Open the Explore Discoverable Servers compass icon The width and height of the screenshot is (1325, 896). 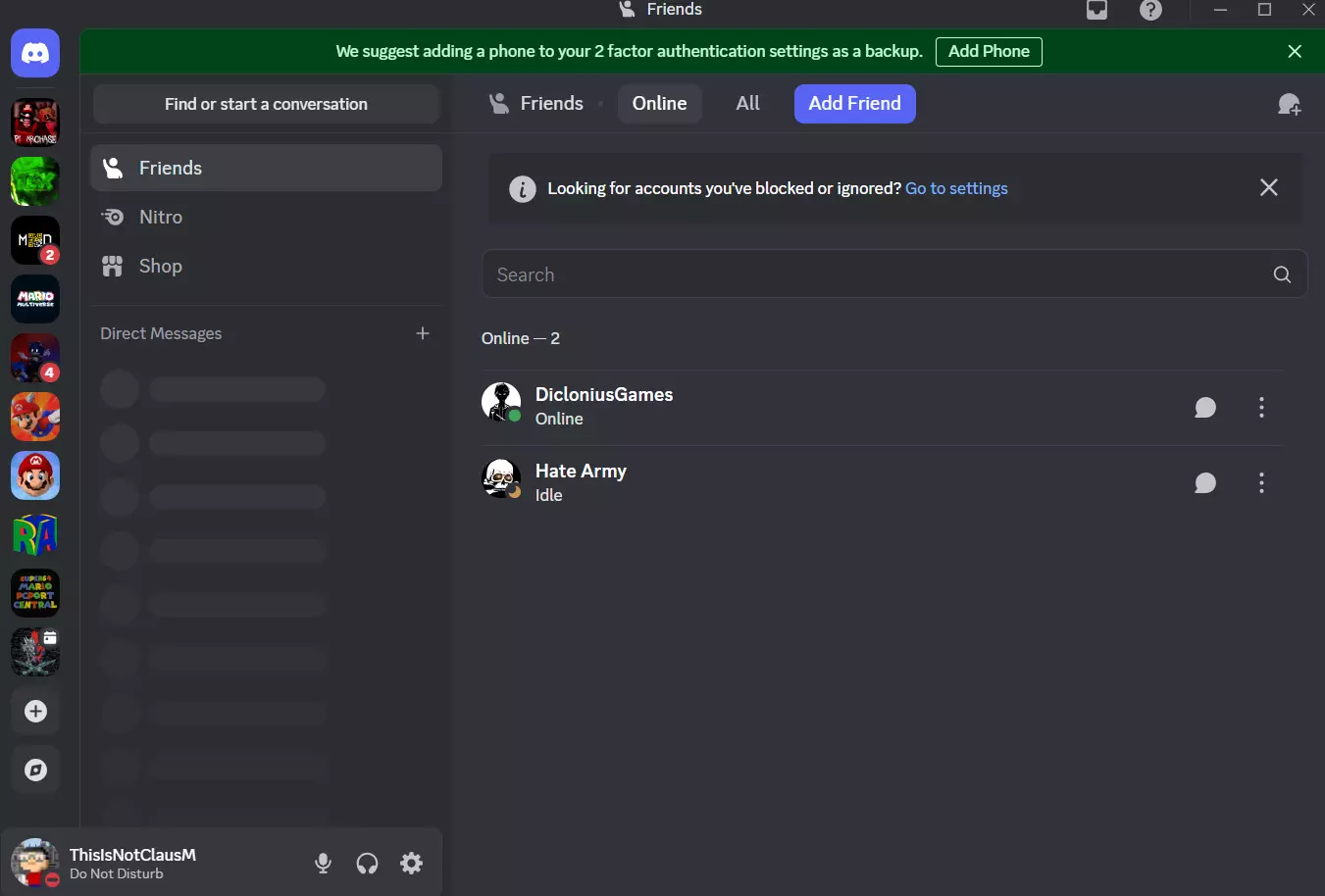click(x=35, y=770)
